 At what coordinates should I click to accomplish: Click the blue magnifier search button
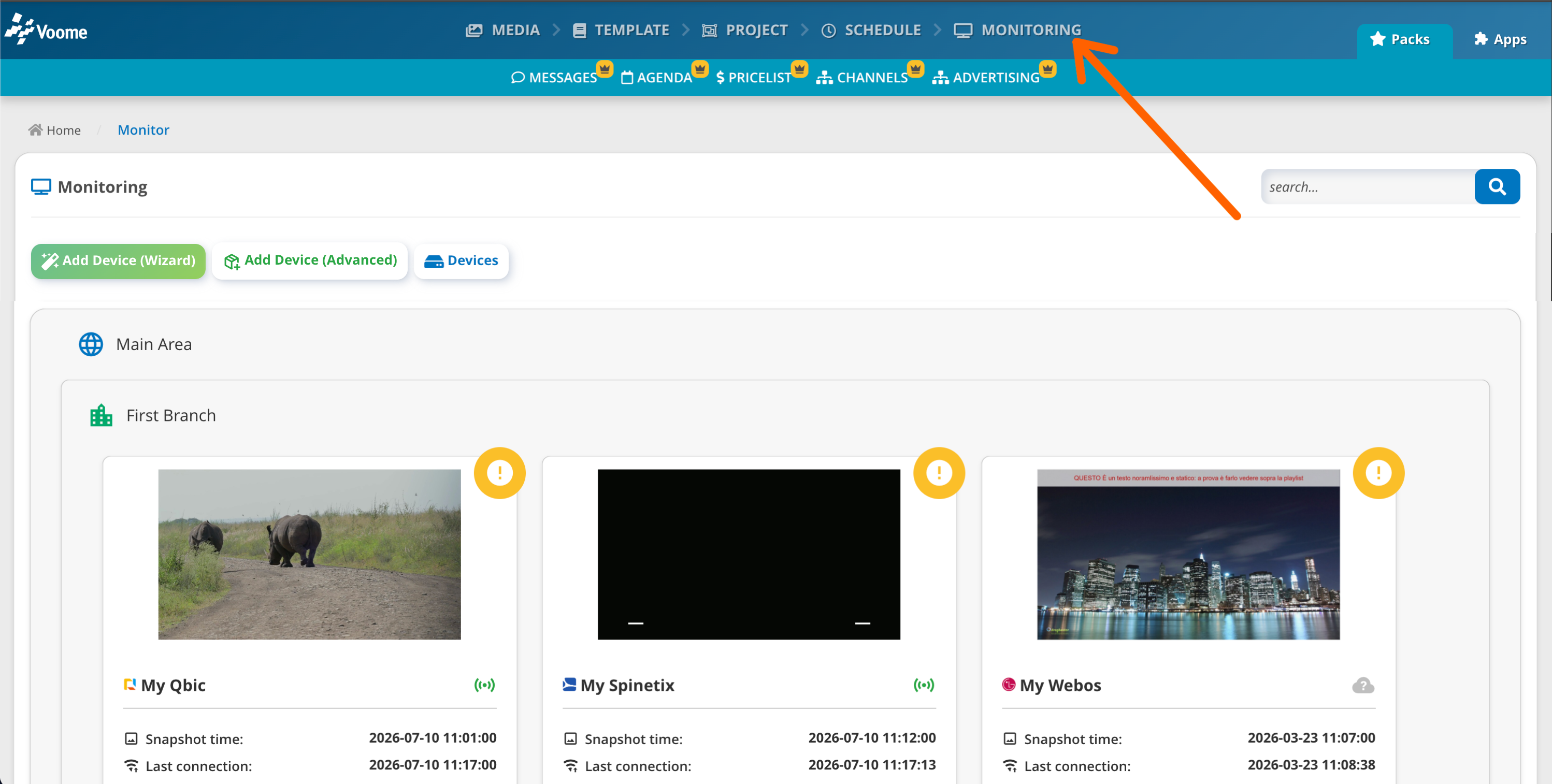pyautogui.click(x=1497, y=186)
